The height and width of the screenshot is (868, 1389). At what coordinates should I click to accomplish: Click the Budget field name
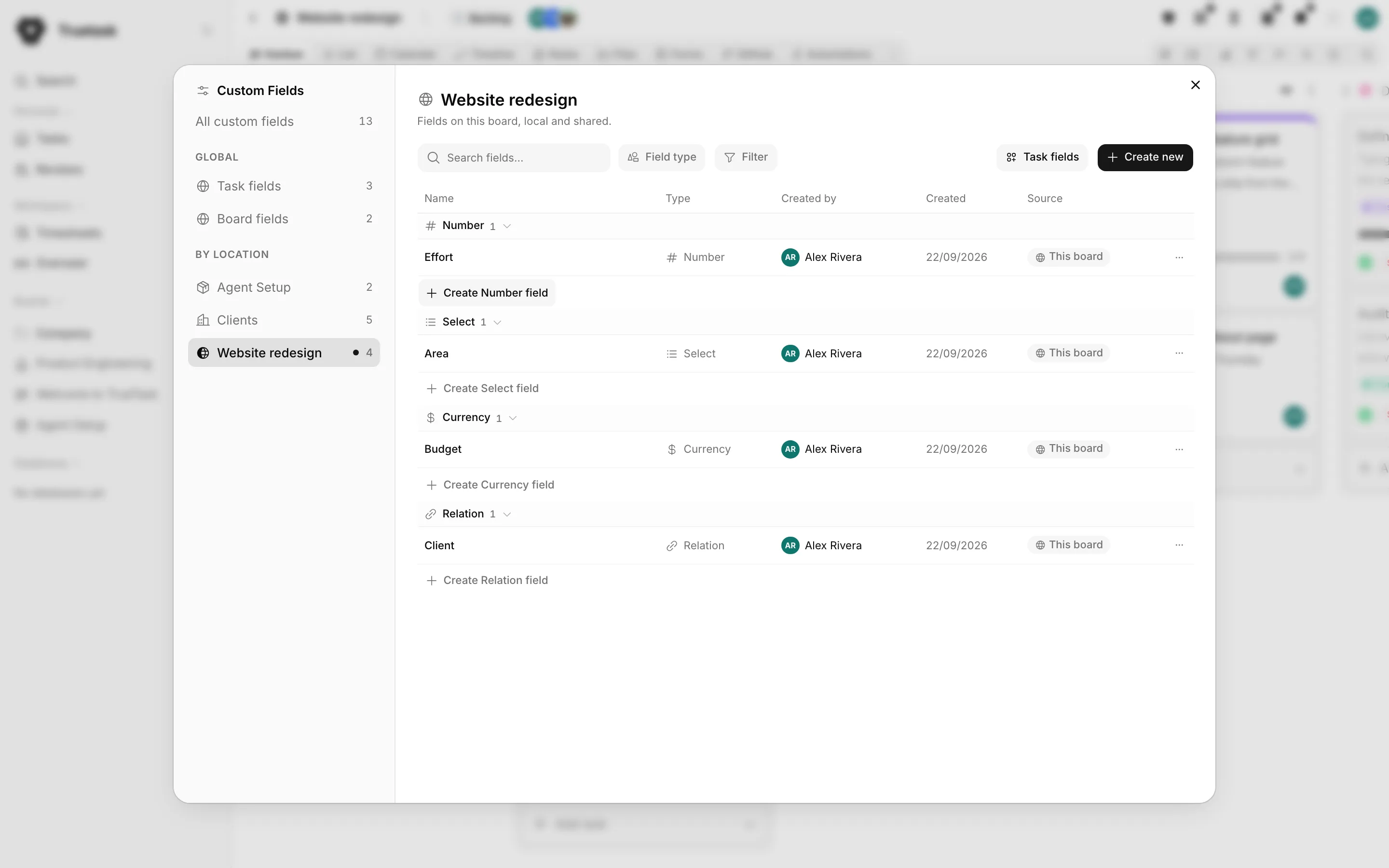click(x=443, y=449)
